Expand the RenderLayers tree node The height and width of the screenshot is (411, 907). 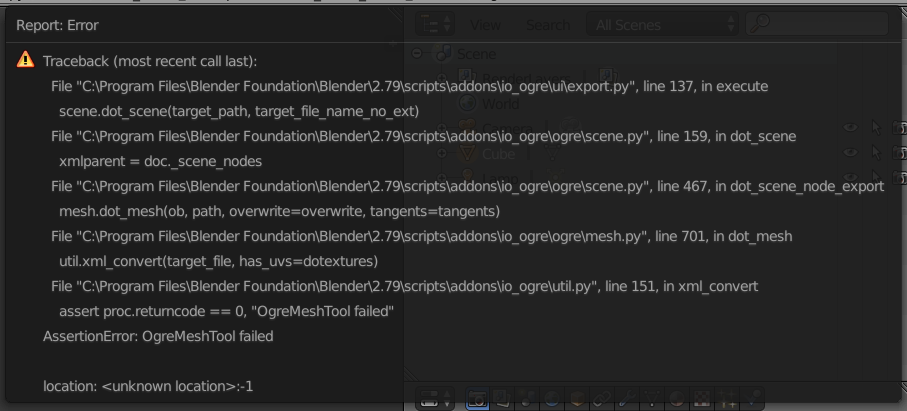[x=441, y=78]
